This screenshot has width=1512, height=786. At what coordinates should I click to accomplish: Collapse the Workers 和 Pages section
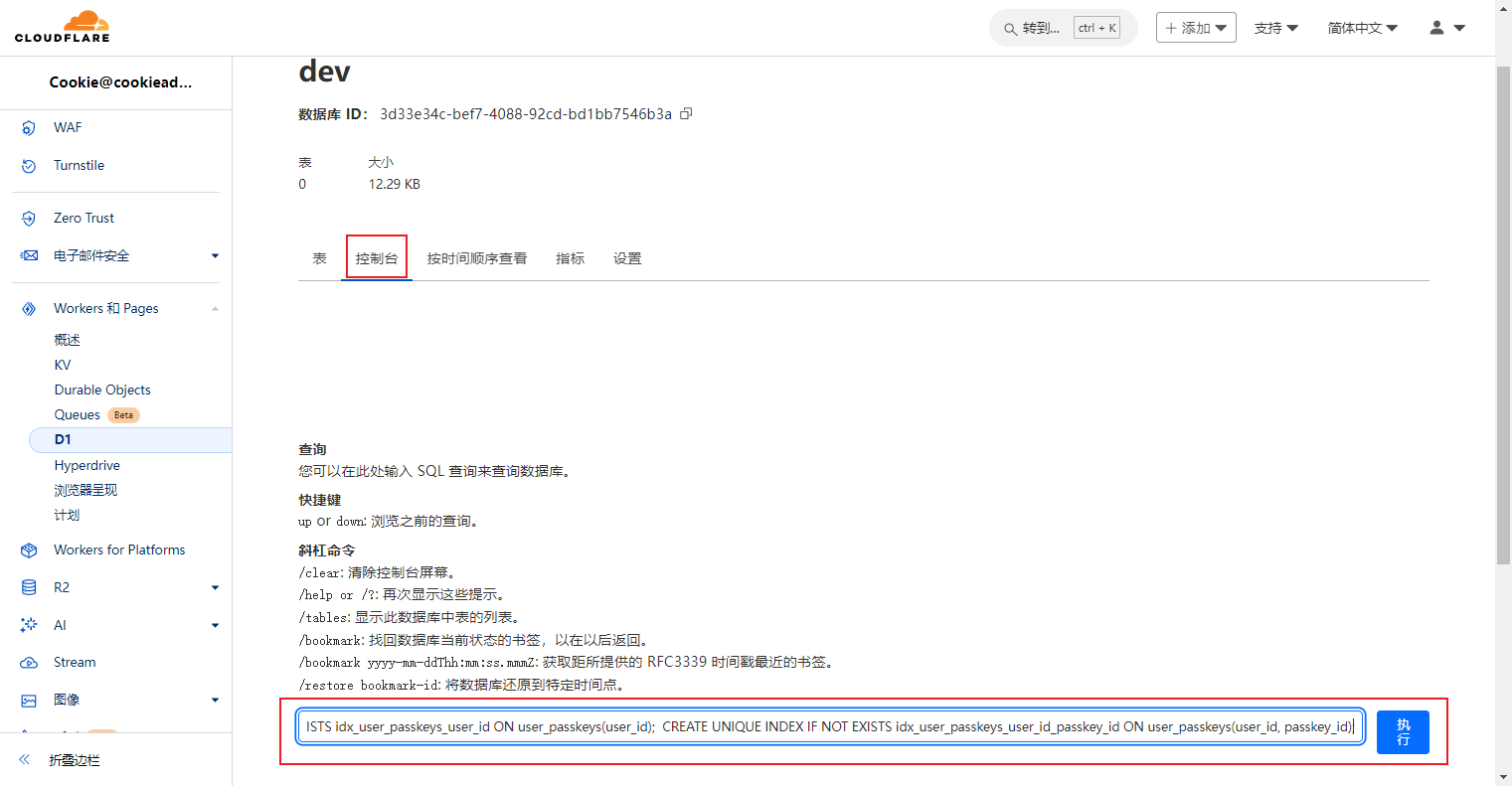(x=215, y=309)
